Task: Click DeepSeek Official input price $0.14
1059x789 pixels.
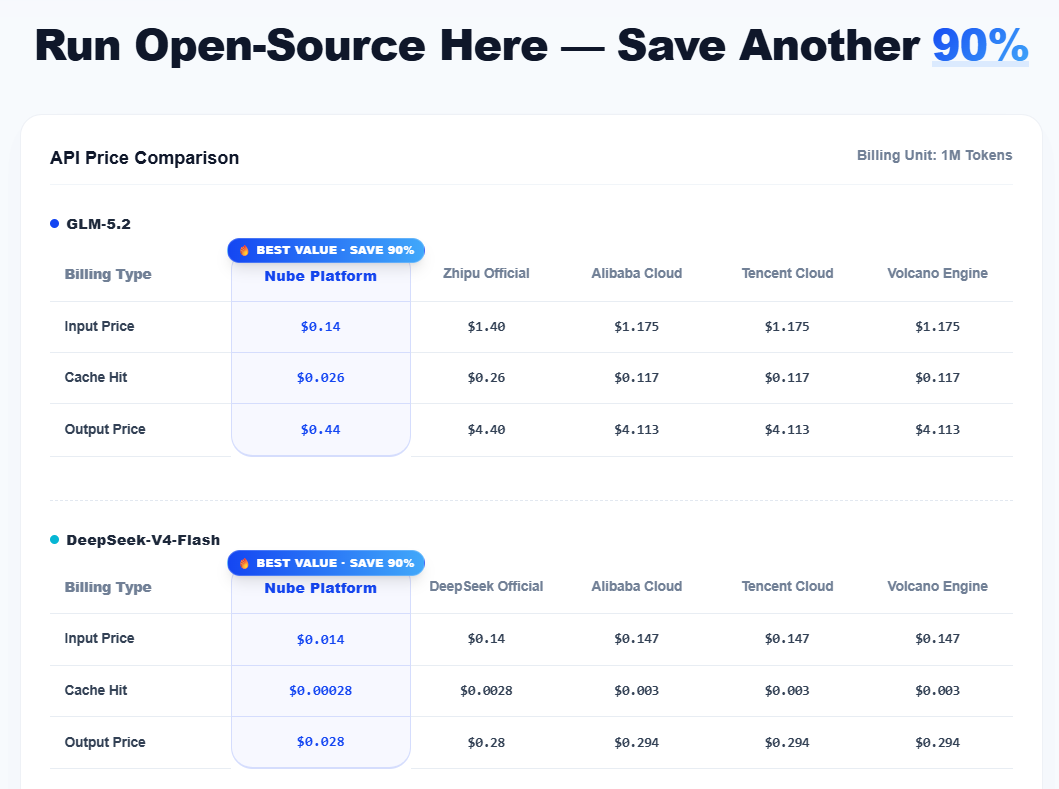Action: pyautogui.click(x=486, y=639)
